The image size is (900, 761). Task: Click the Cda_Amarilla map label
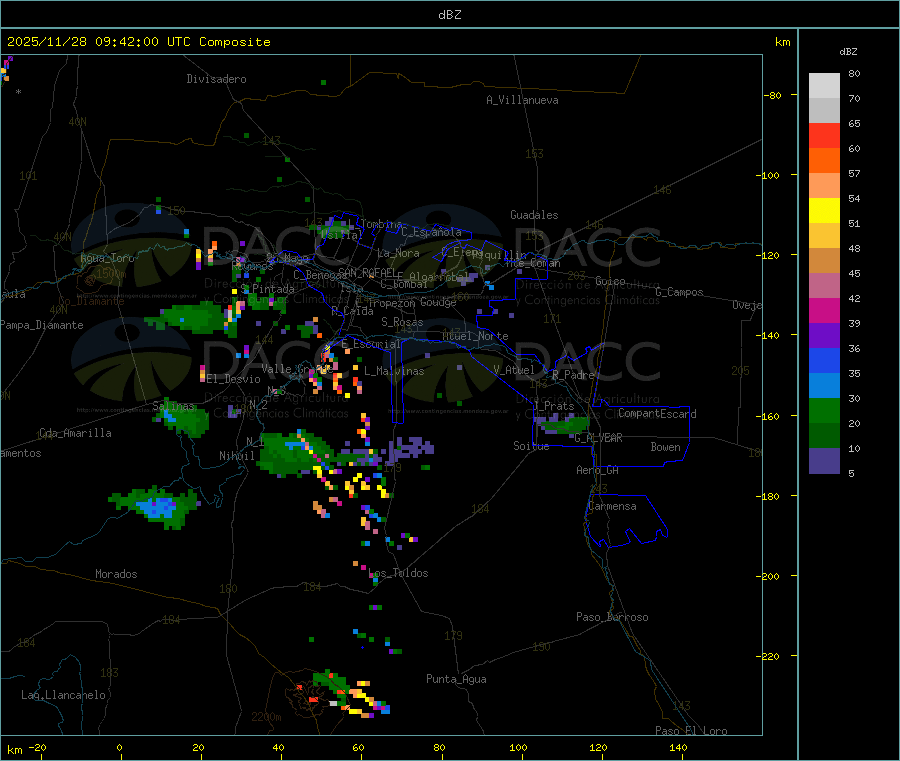click(x=75, y=433)
